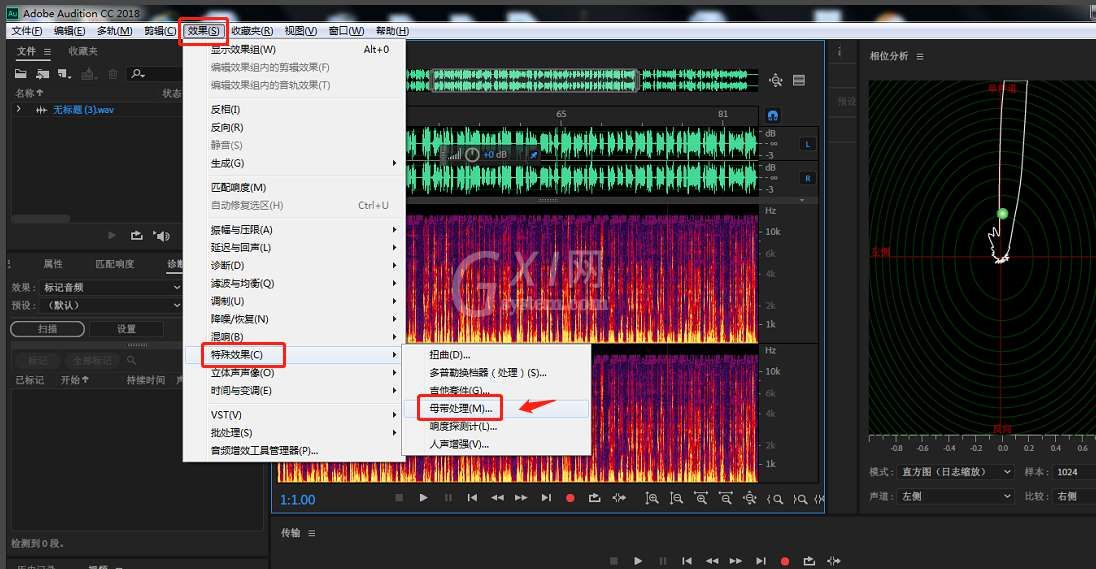Click the 1:1.00 time display
The height and width of the screenshot is (569, 1096).
click(x=298, y=500)
